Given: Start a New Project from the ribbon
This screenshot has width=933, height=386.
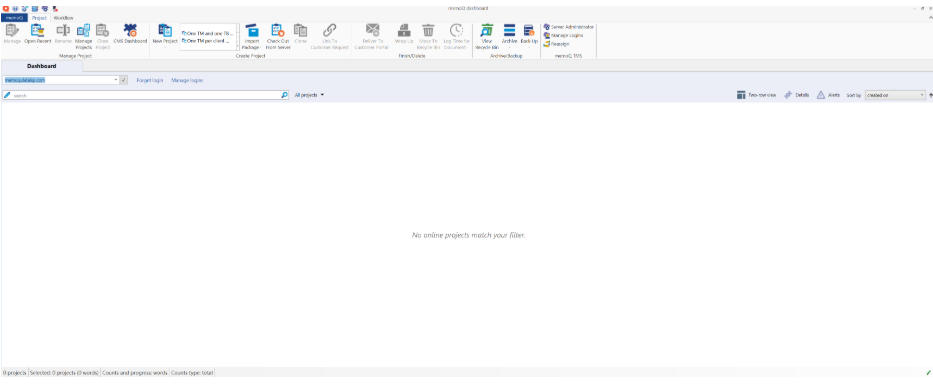Looking at the screenshot, I should point(165,34).
